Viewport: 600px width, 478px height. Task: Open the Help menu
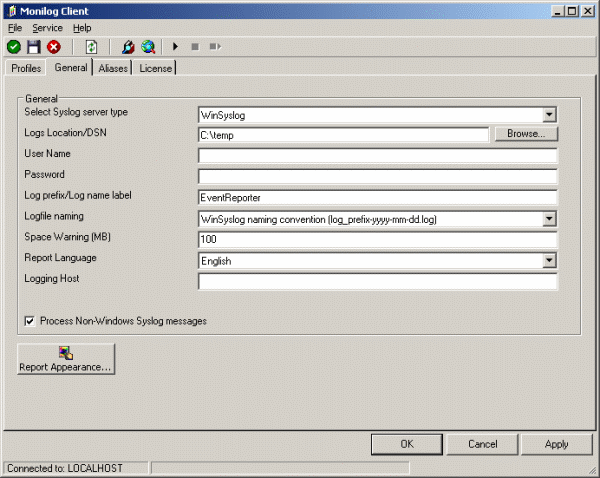tap(82, 28)
